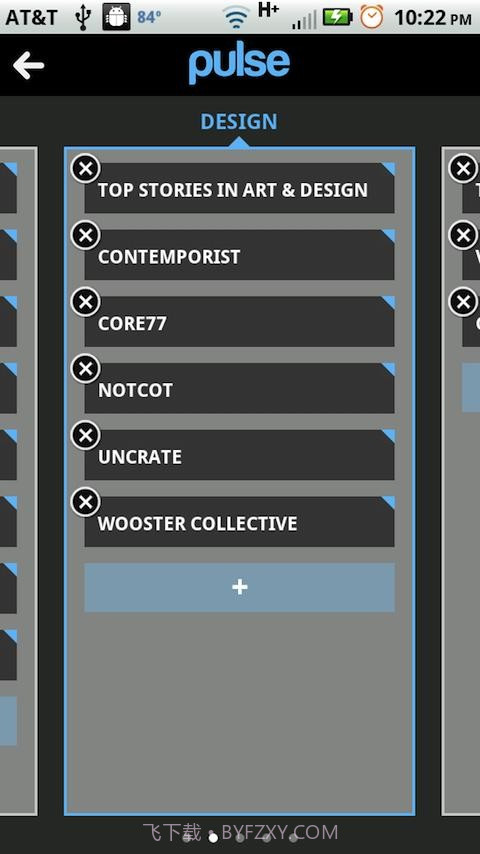Delete the Uncrate source
The width and height of the screenshot is (480, 854).
tap(86, 435)
